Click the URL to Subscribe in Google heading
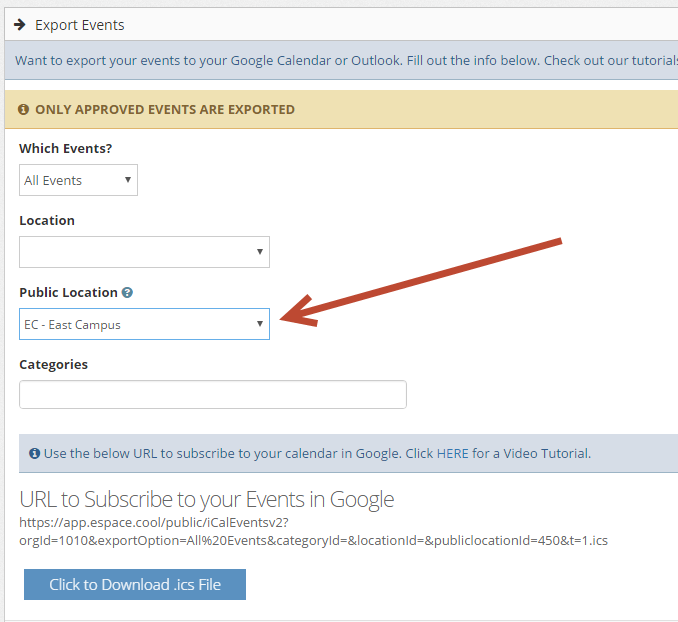 tap(207, 500)
